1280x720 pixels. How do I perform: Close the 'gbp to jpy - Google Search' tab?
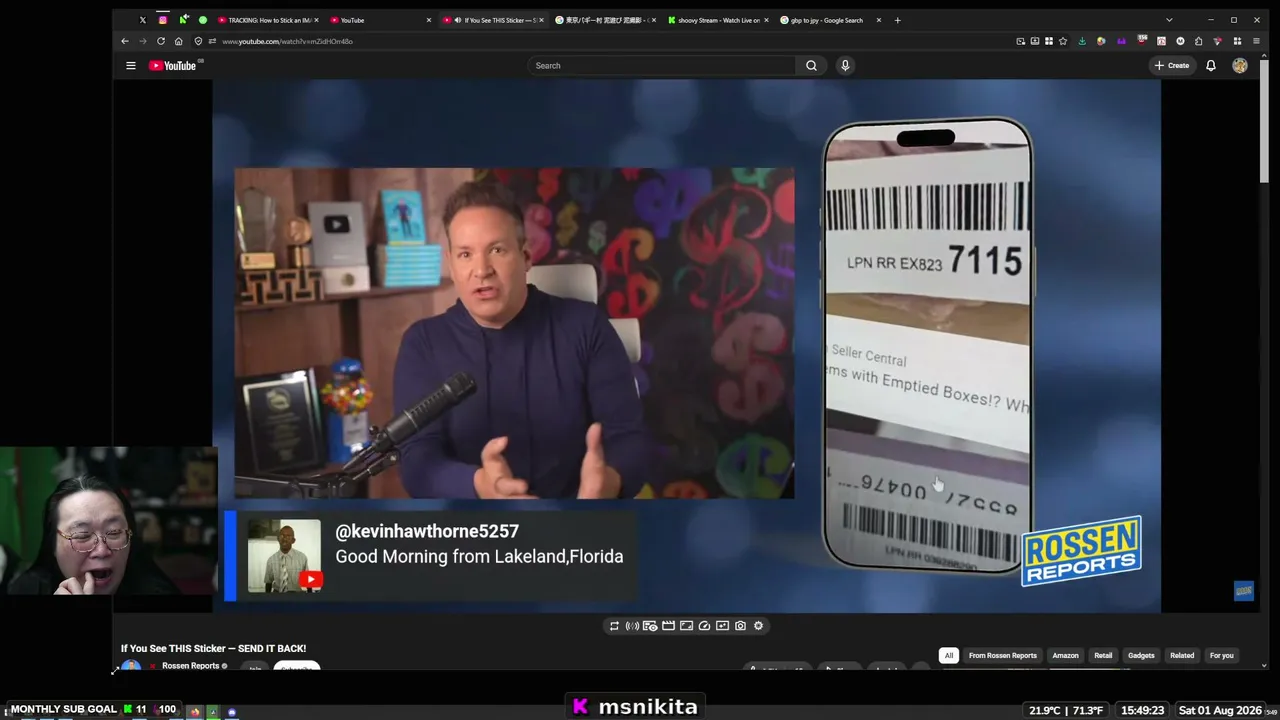pos(879,20)
